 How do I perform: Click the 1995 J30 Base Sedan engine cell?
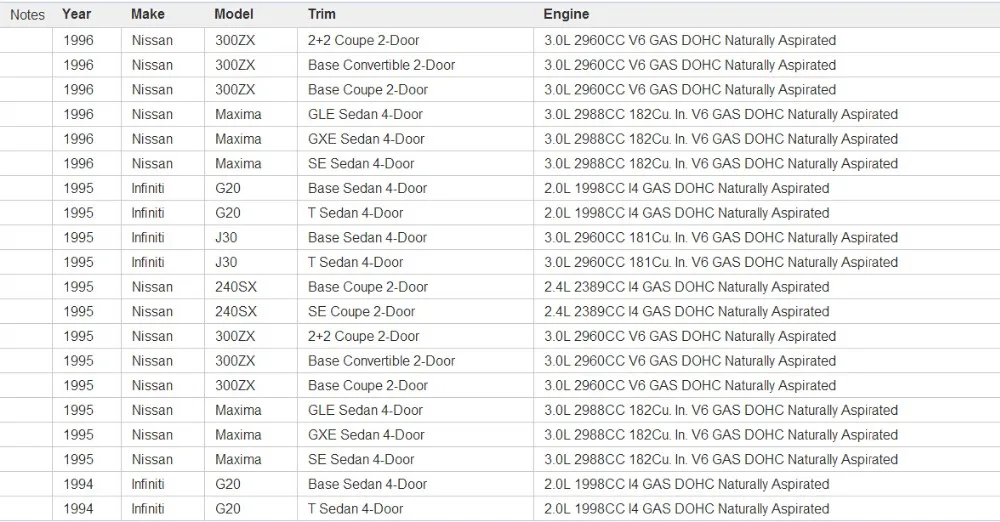[x=767, y=237]
